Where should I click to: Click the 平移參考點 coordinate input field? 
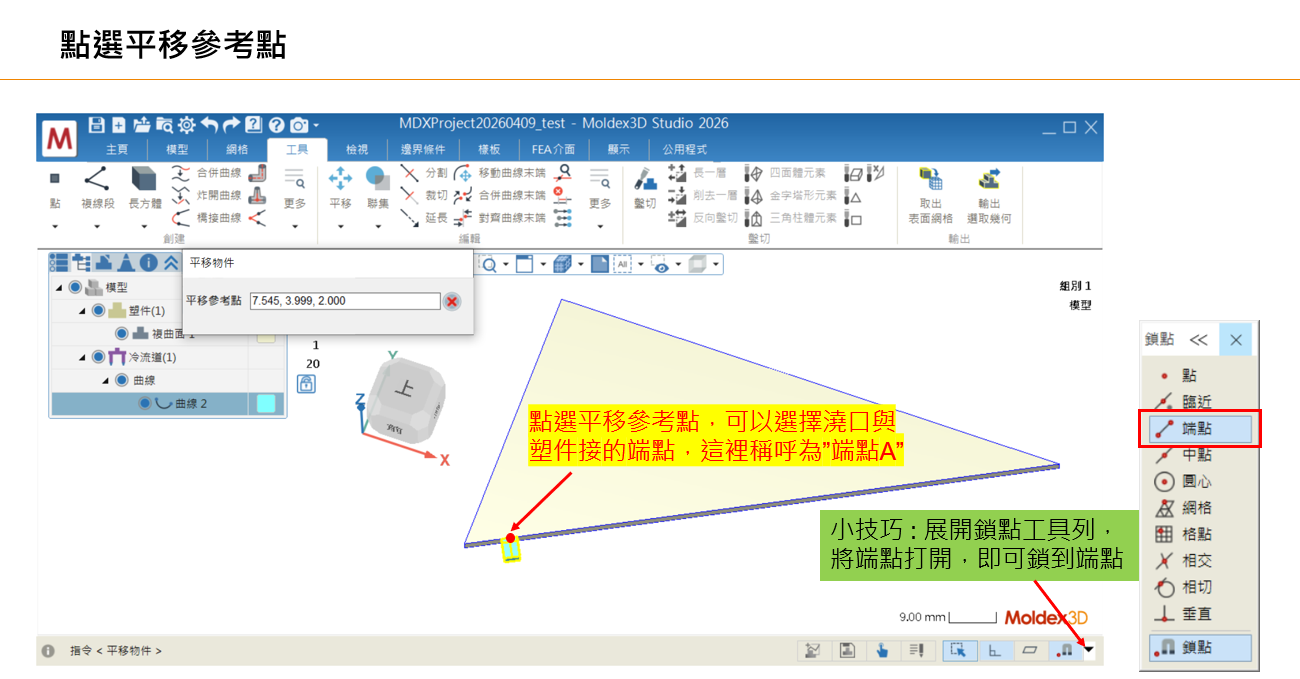point(345,301)
